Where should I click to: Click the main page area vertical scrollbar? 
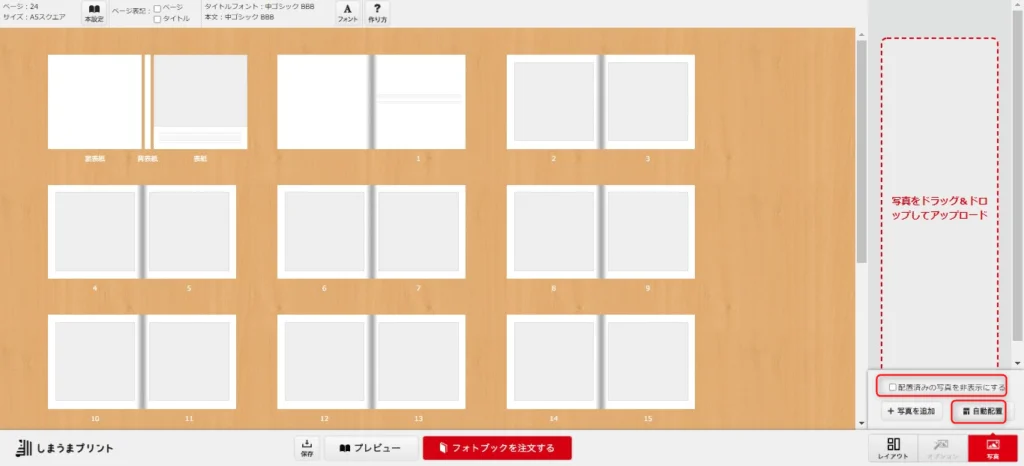(x=861, y=150)
